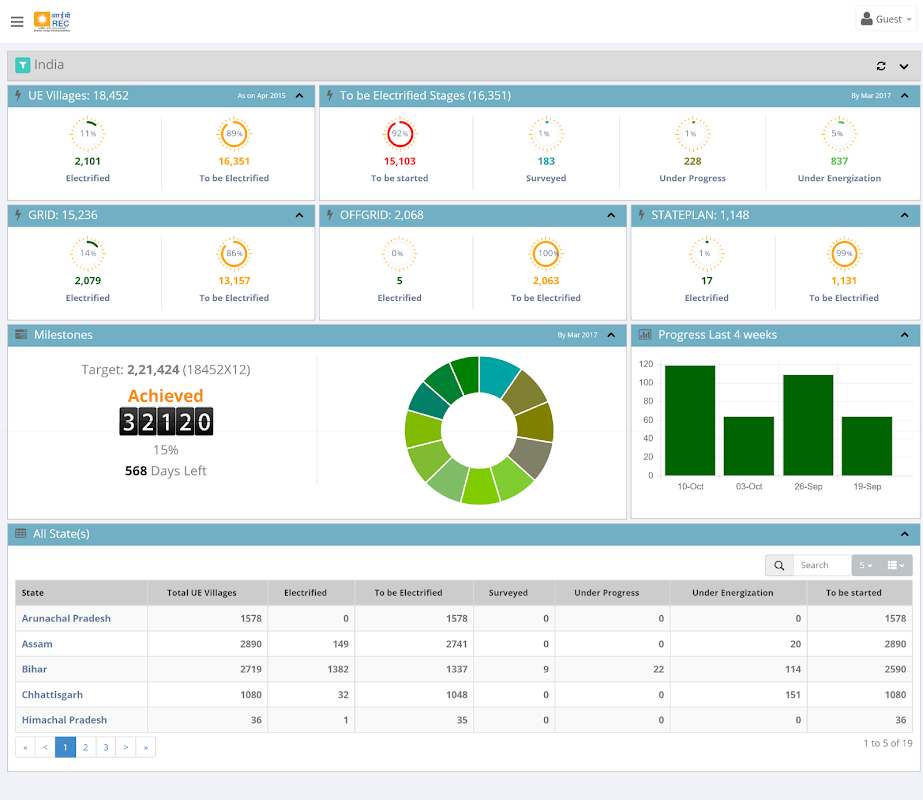923x800 pixels.
Task: Click the search magnifier icon
Action: point(779,566)
